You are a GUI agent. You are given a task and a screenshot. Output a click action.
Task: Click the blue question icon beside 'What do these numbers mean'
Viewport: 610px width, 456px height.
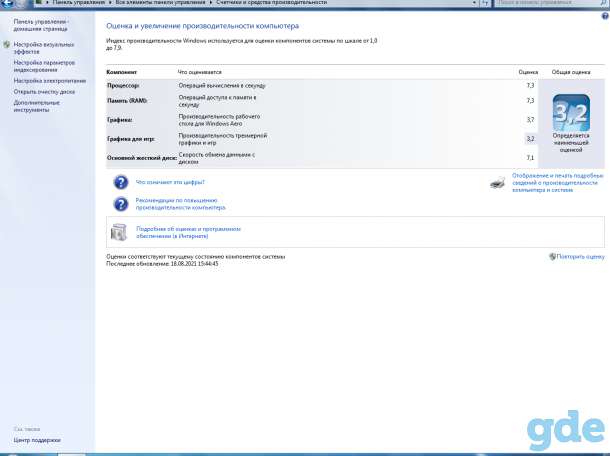[x=121, y=182]
